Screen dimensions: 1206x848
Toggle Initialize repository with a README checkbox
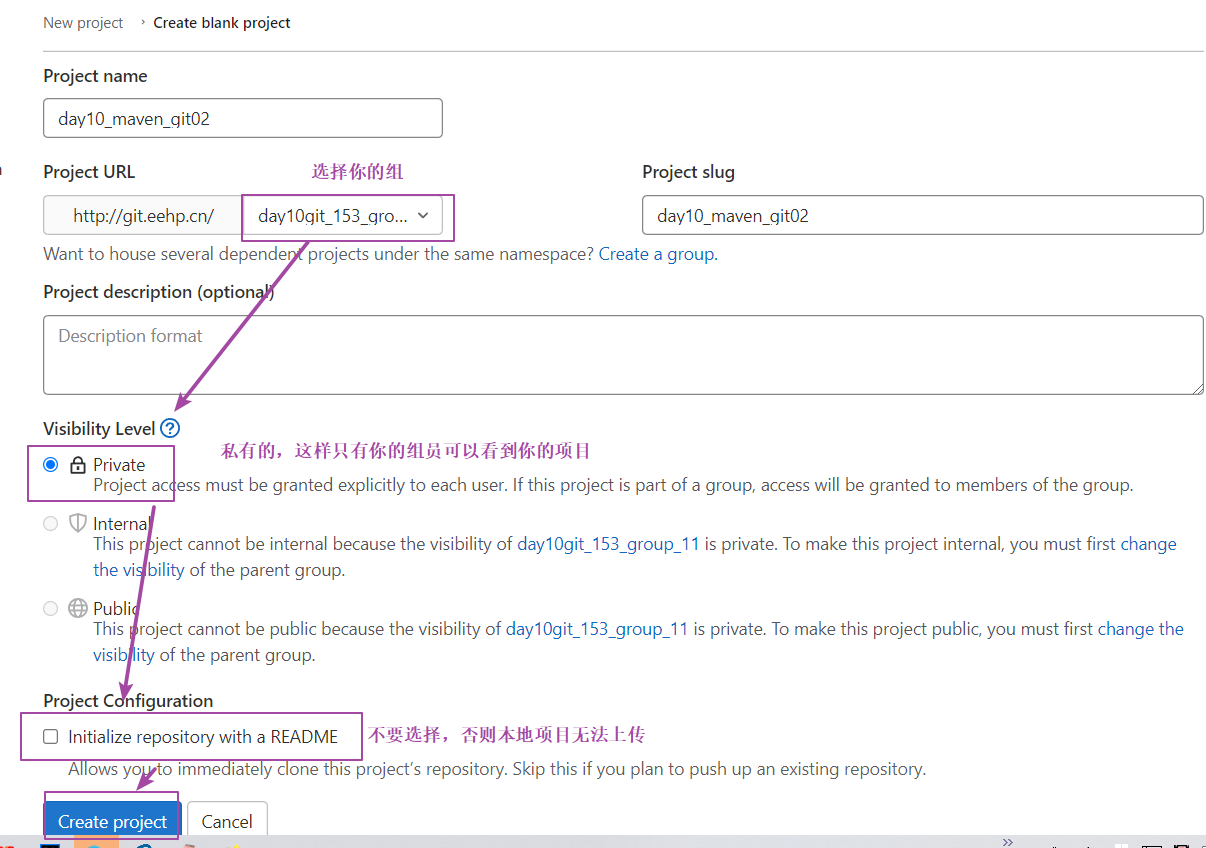pos(51,737)
